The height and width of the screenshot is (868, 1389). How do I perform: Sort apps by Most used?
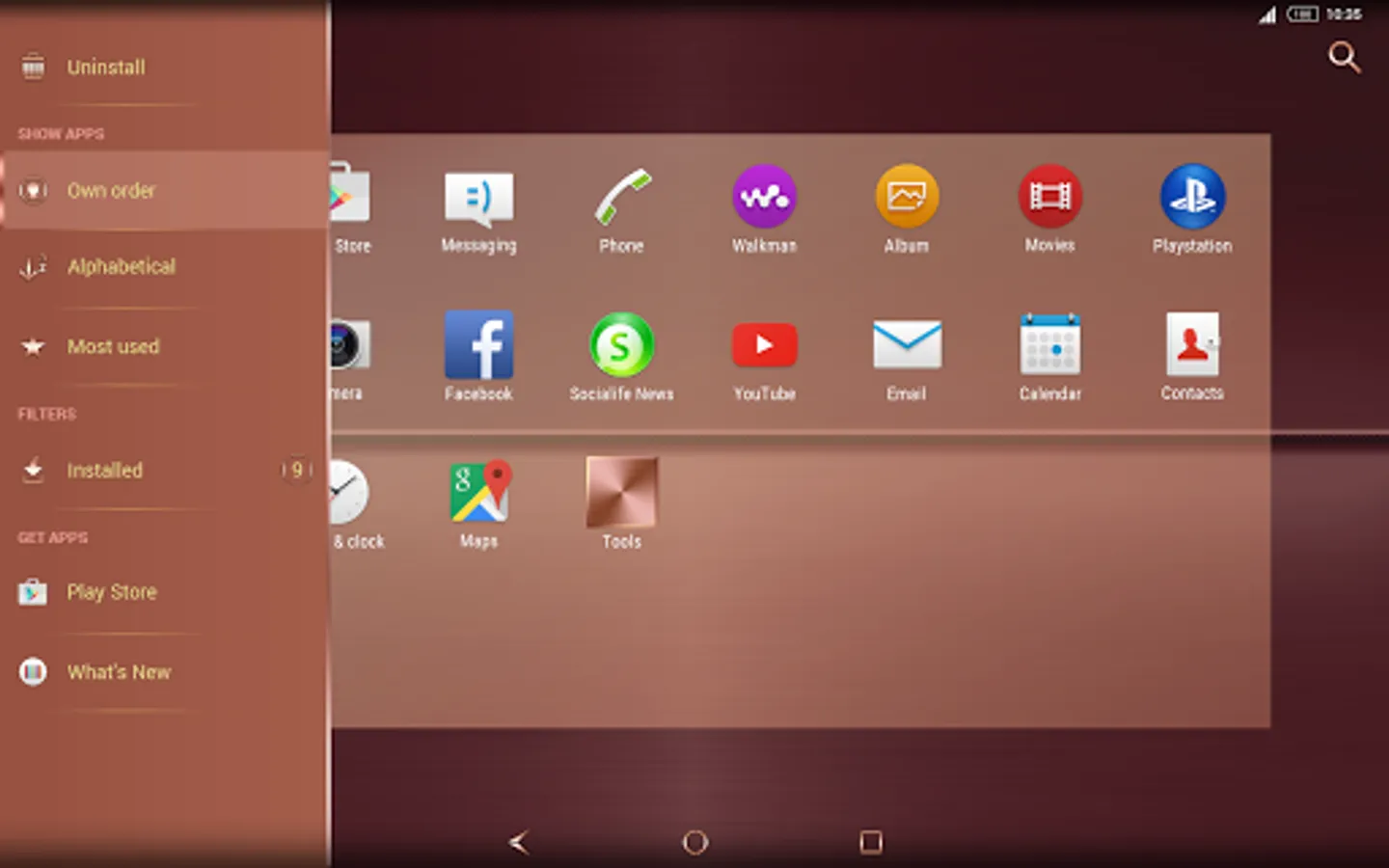pos(164,346)
